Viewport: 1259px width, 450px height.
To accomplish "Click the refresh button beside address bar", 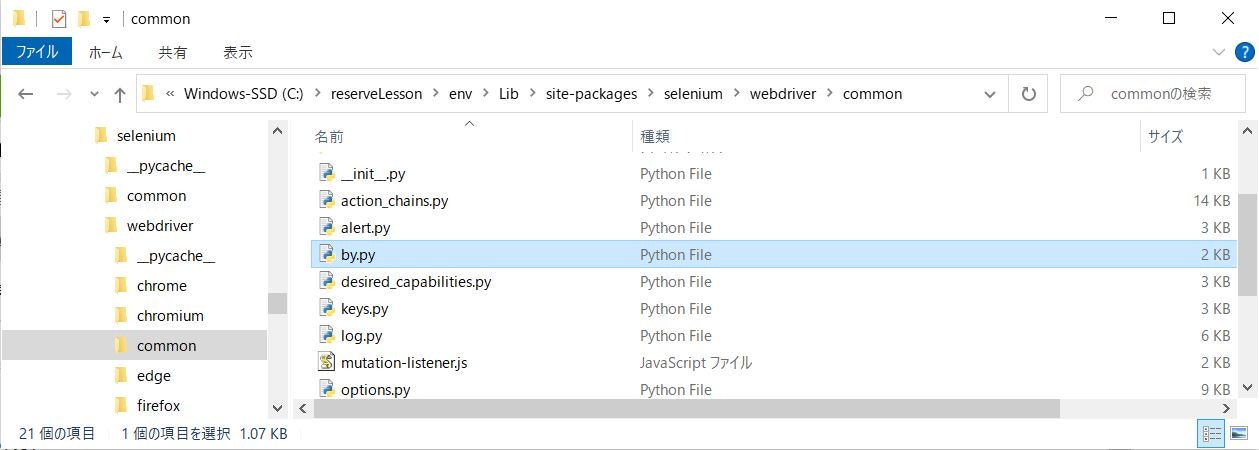I will (1028, 94).
